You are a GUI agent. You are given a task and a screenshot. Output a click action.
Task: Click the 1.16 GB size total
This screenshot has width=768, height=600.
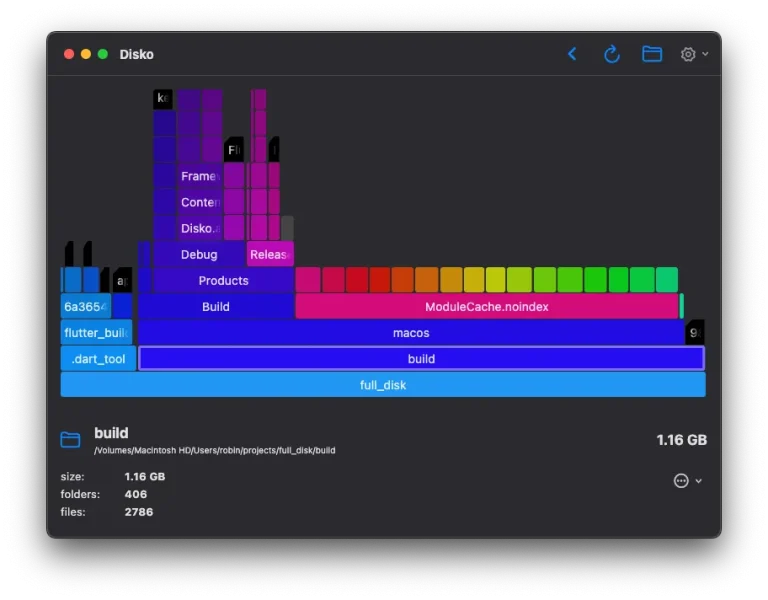click(x=681, y=440)
